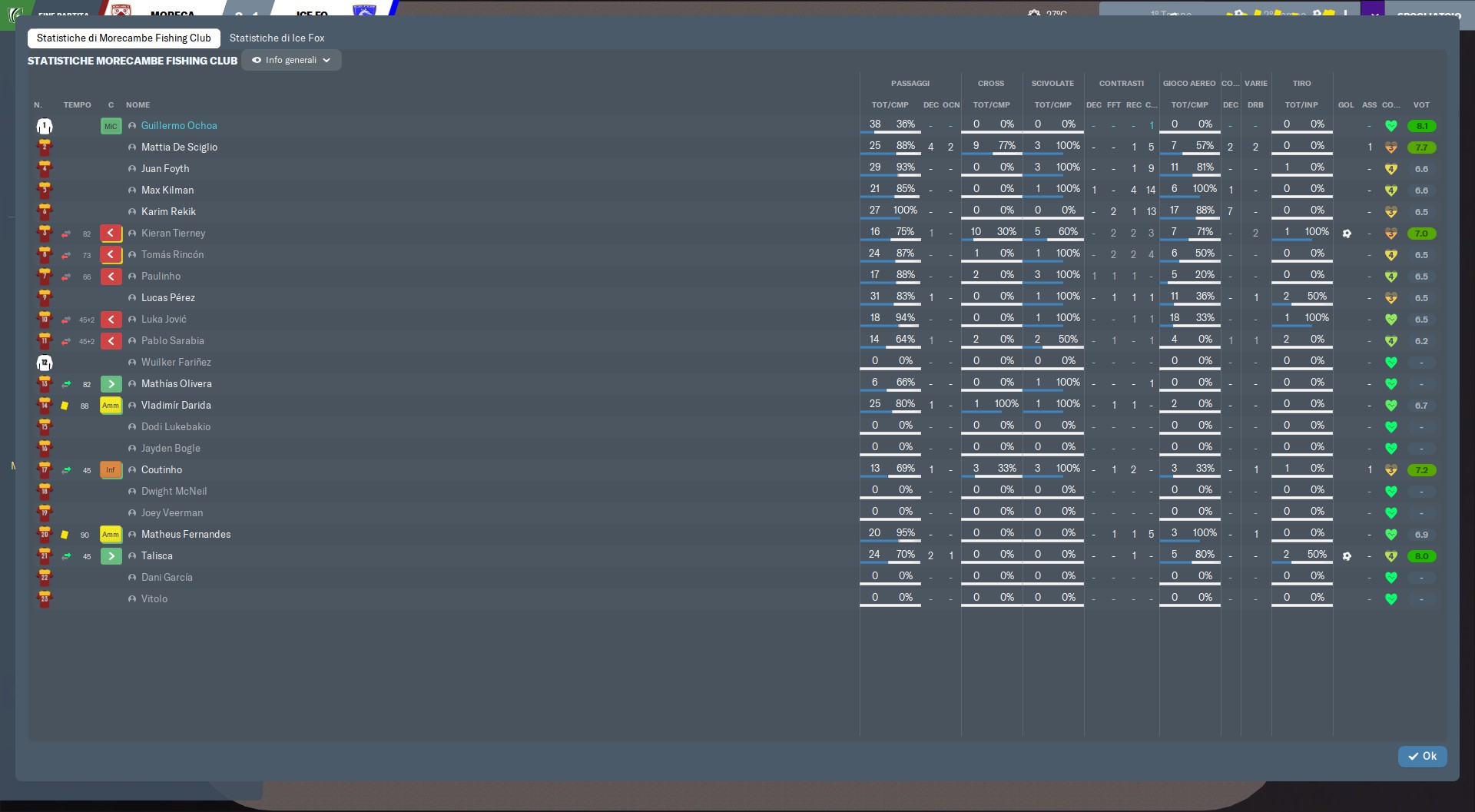The image size is (1475, 812).
Task: Click Guillermo Ochoa's MiC badge icon
Action: click(111, 126)
